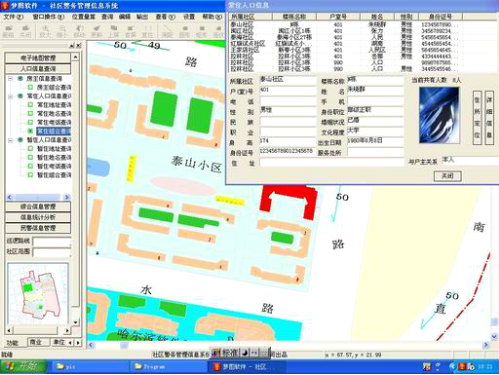Collapse the 暂住人口信息查询 tree node
The image size is (499, 375).
(11, 140)
